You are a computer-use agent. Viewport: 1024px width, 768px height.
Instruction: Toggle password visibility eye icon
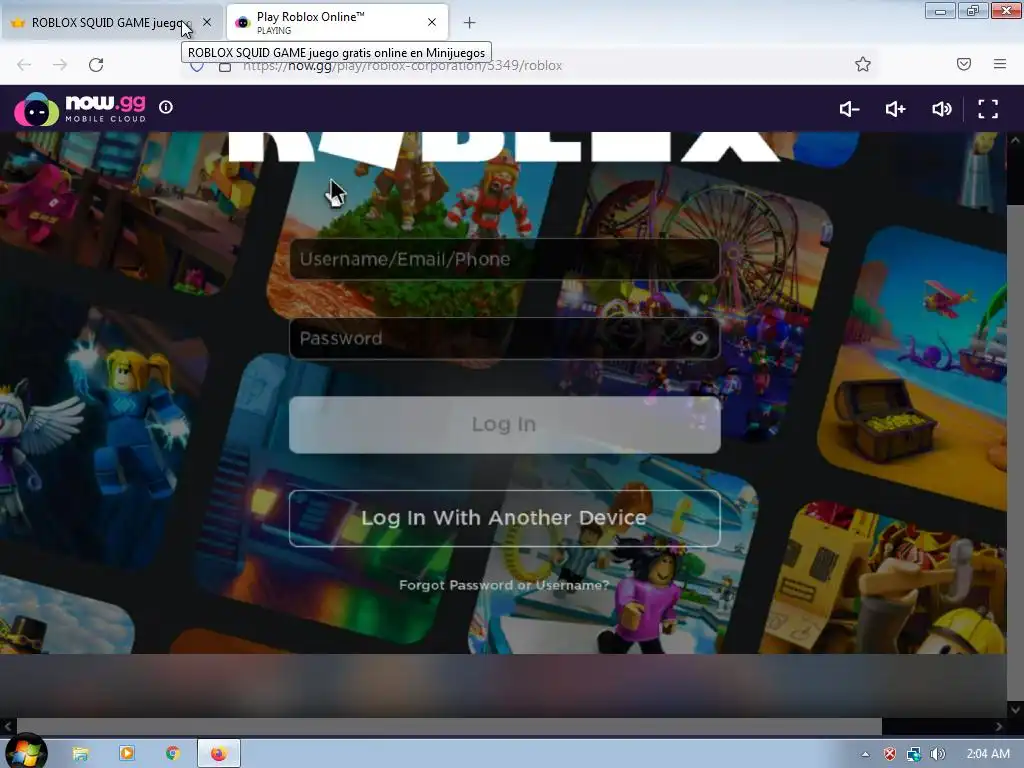click(699, 338)
